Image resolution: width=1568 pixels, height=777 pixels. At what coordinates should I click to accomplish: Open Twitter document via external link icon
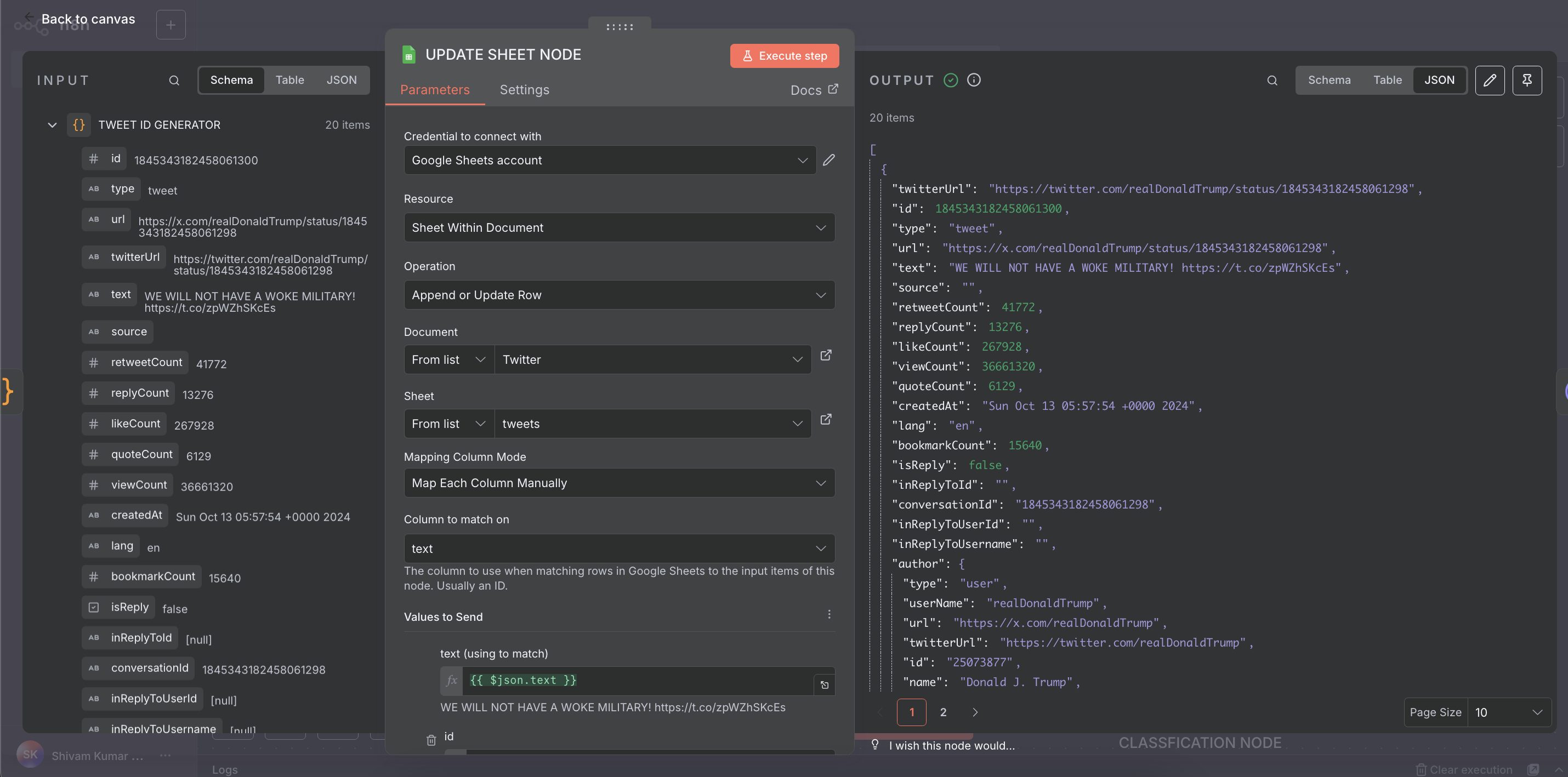point(825,355)
